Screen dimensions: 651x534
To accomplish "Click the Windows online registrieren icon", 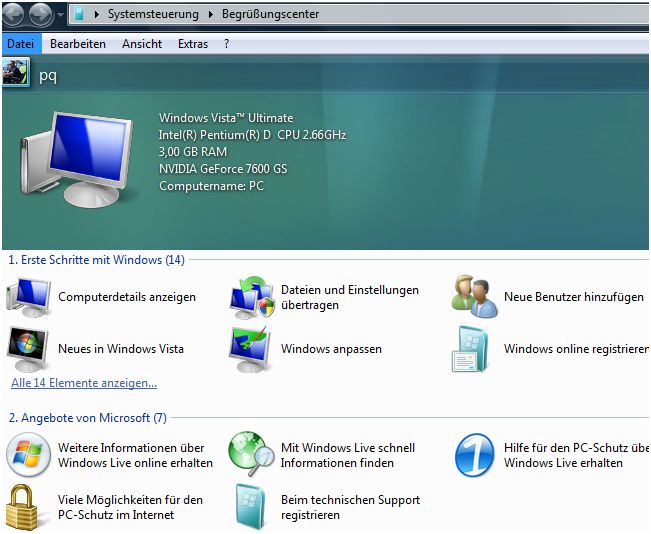I will [470, 349].
